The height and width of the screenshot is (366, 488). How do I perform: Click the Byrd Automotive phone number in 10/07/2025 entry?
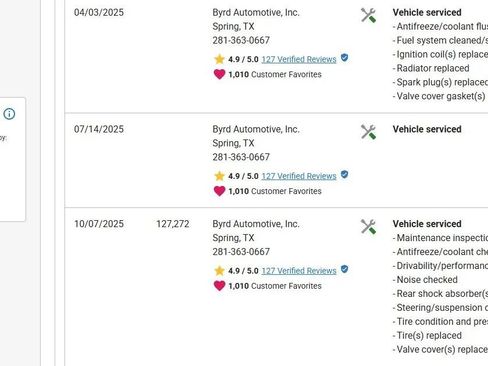[x=241, y=252]
